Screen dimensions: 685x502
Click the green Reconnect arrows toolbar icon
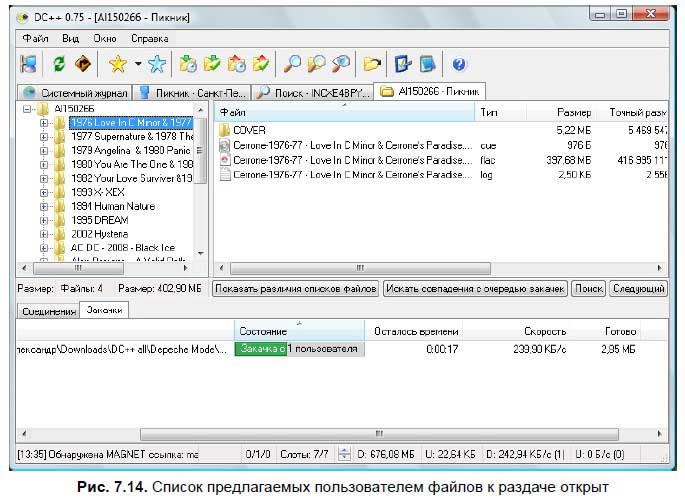click(60, 64)
